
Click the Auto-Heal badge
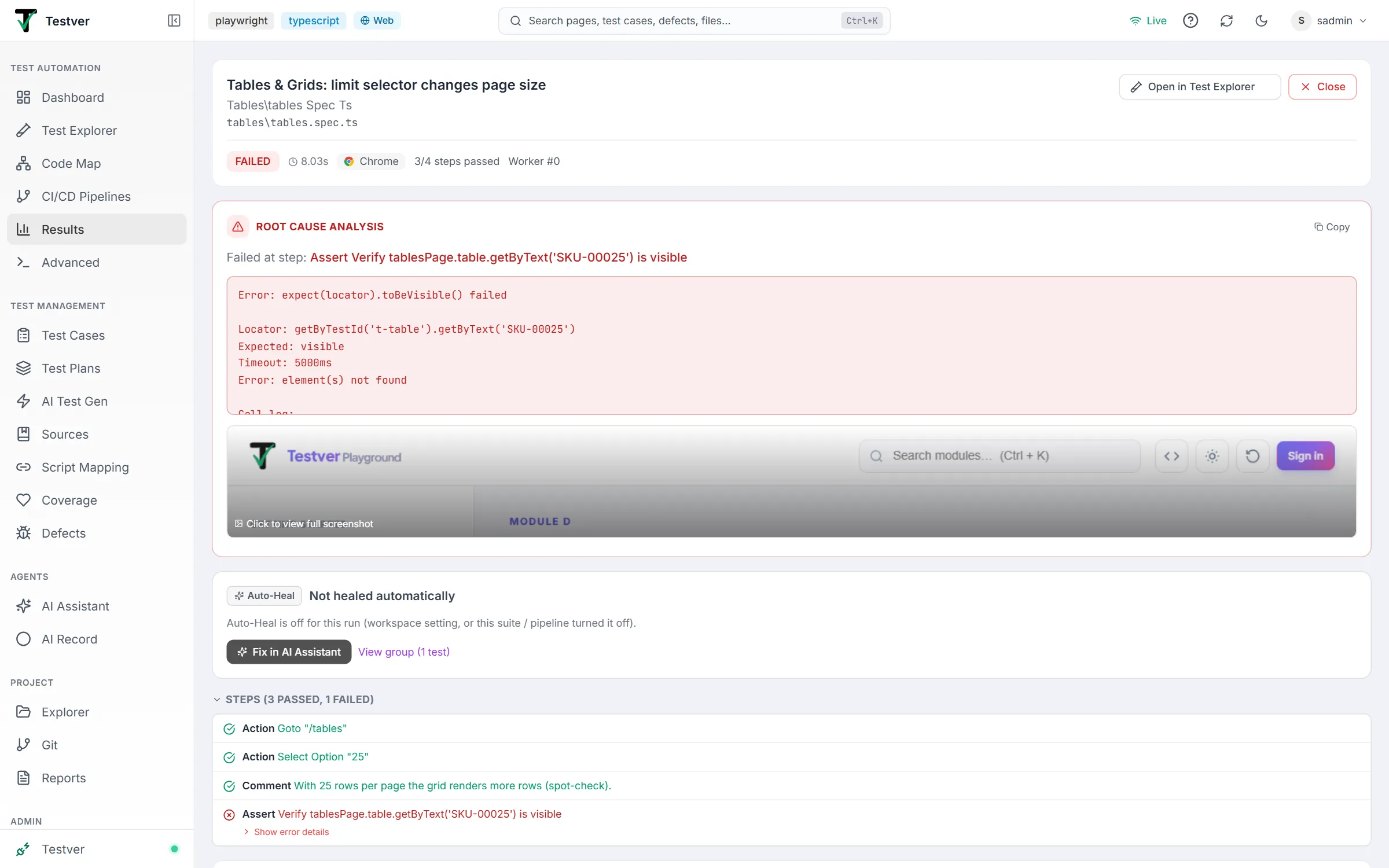pos(264,595)
